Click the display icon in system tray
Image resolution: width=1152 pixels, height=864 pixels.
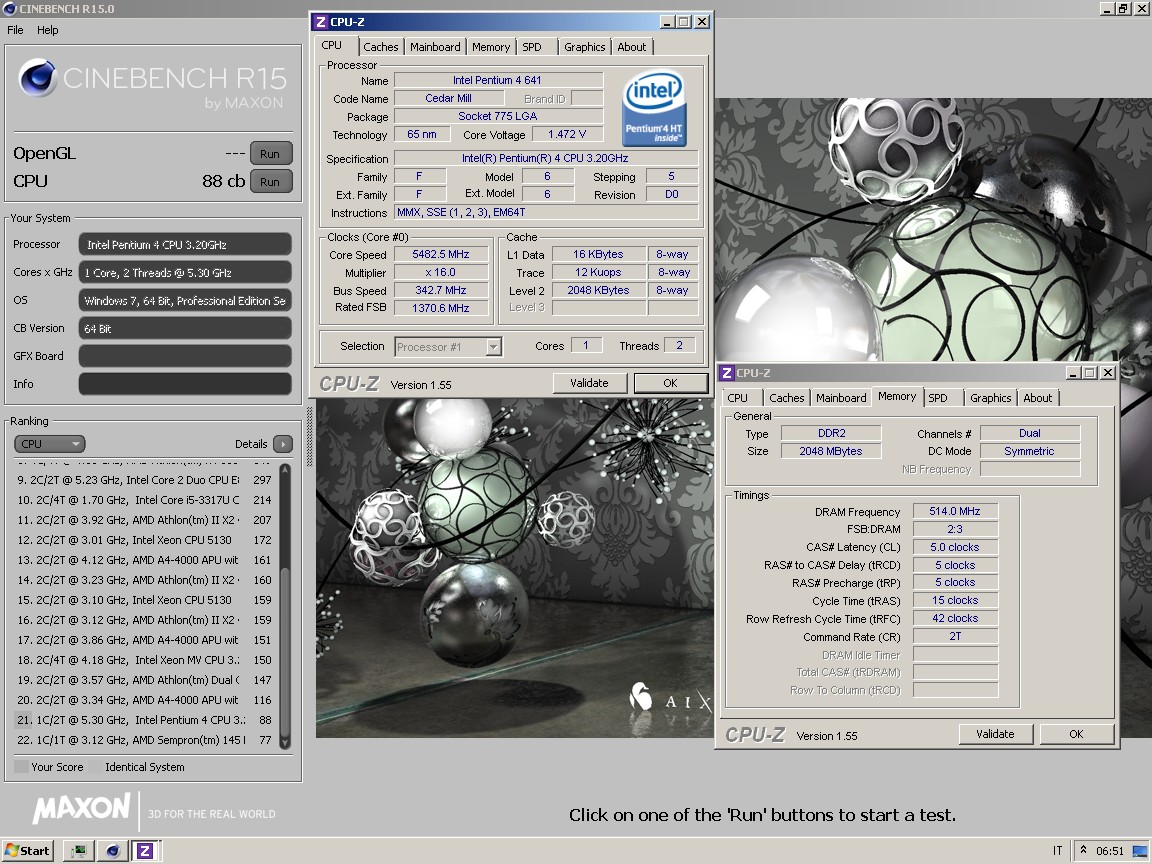pos(1140,852)
